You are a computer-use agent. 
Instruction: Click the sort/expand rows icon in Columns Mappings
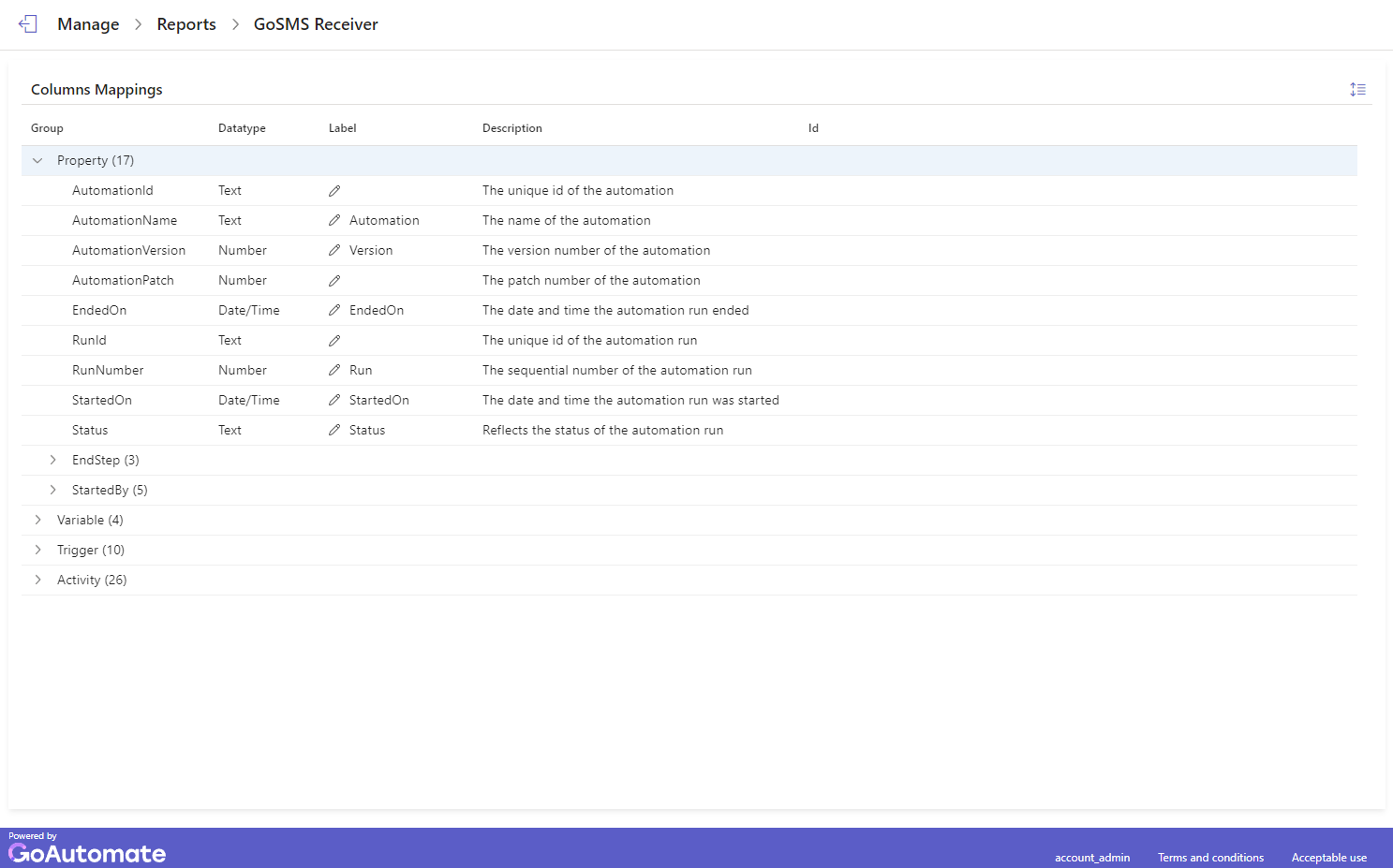(1357, 90)
